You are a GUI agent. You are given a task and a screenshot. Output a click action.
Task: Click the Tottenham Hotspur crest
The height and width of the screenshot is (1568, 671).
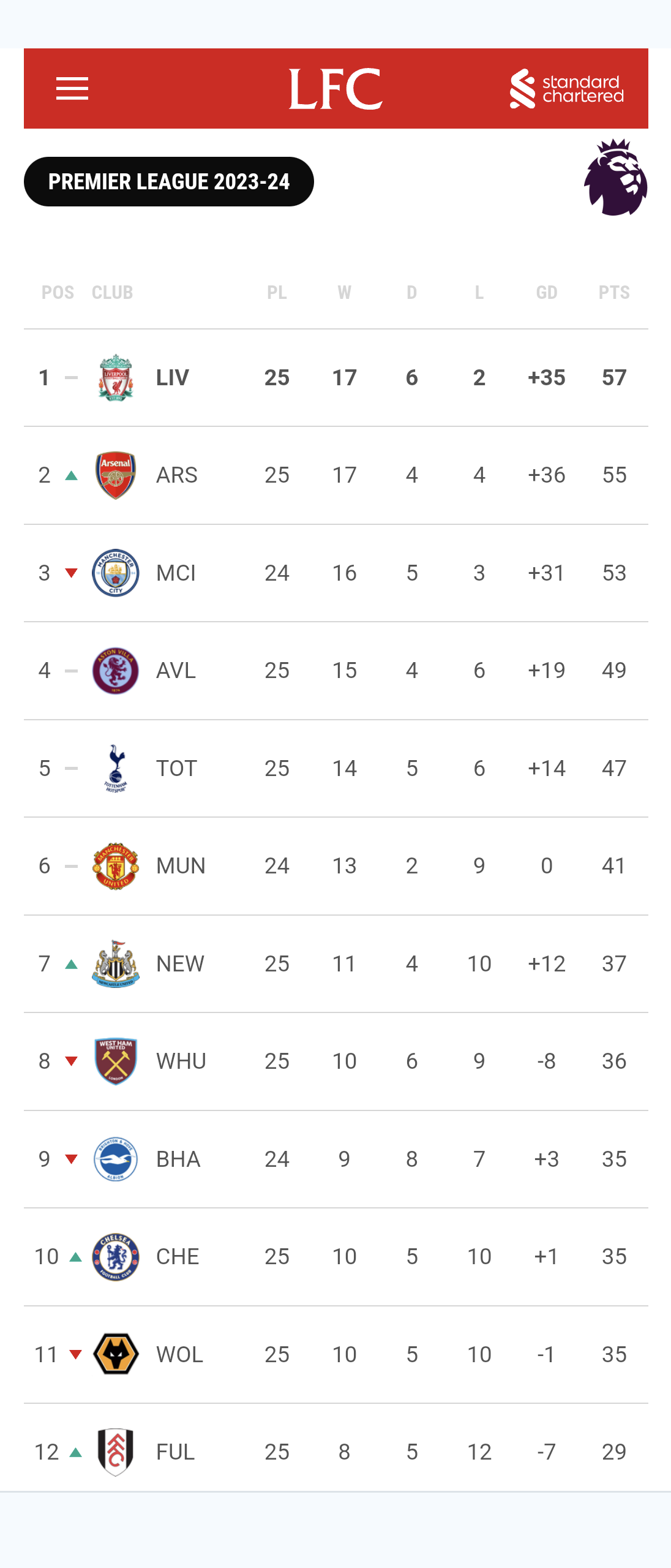pos(116,768)
